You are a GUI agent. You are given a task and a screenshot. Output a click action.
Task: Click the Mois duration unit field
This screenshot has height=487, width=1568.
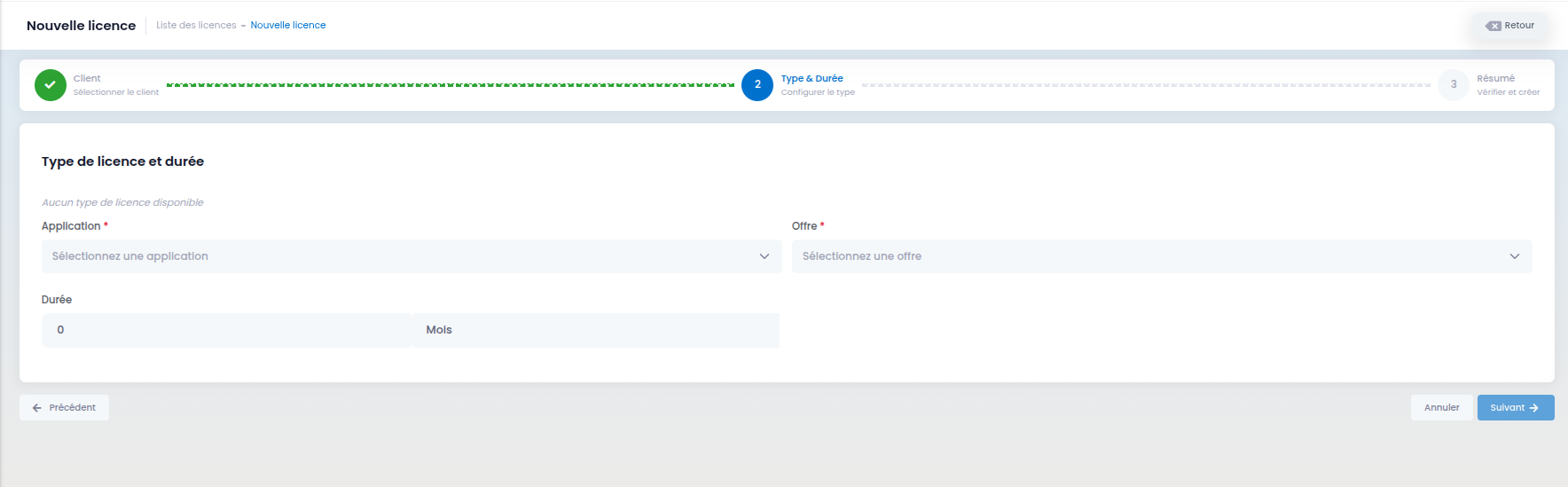point(596,330)
